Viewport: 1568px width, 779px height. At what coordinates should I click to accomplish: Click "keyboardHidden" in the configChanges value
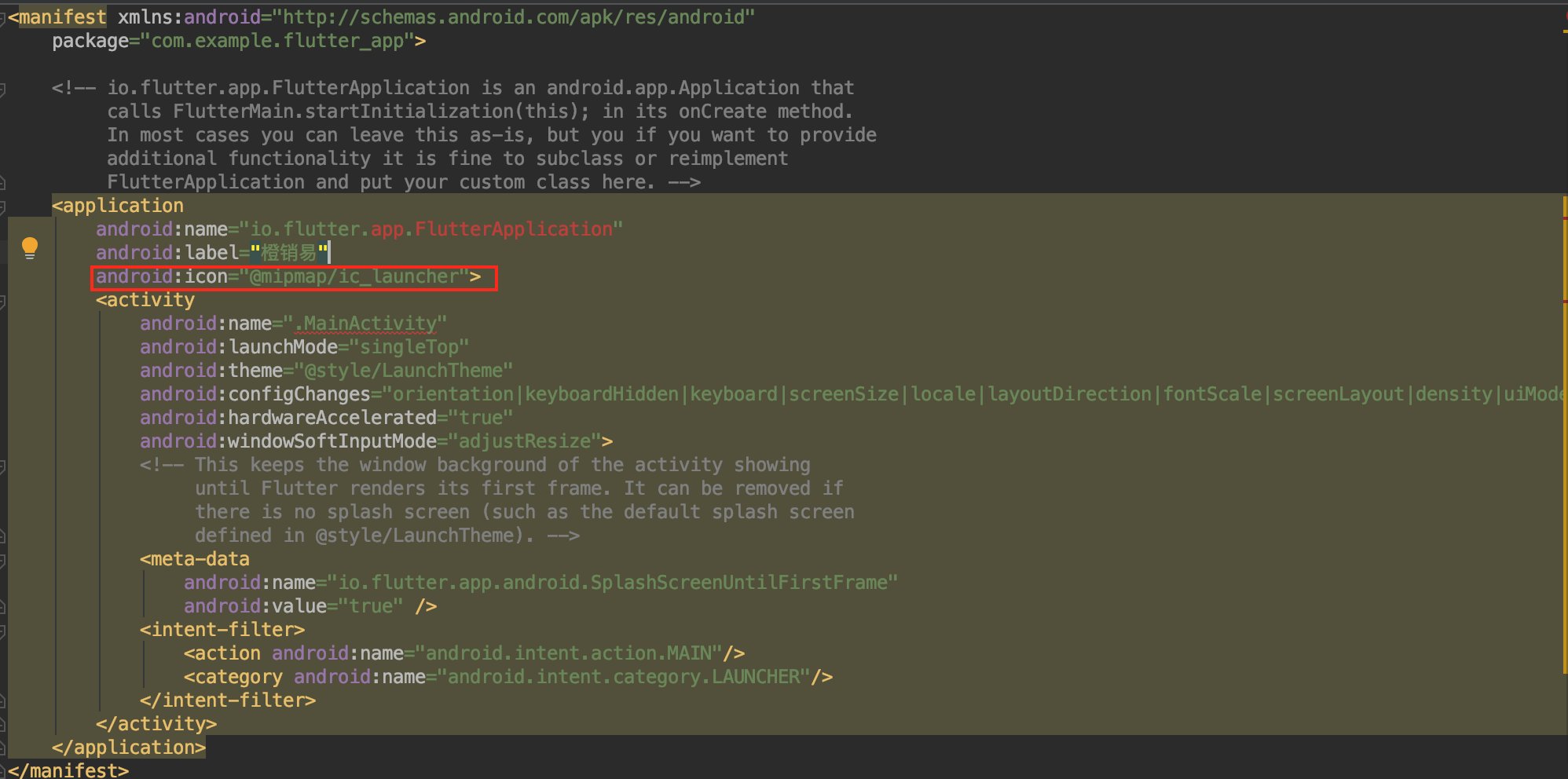click(602, 394)
